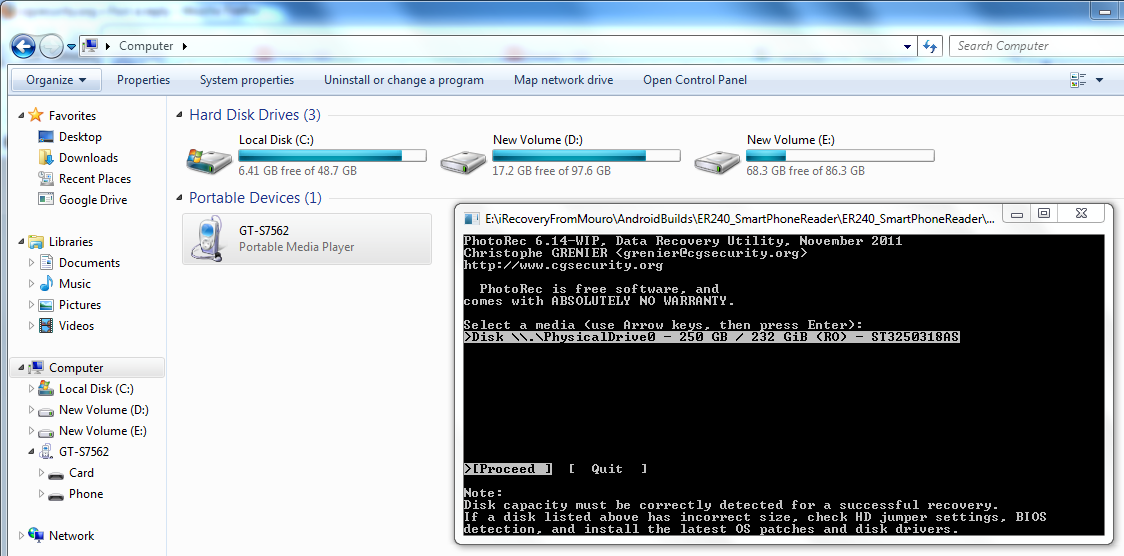Click the Refresh button beside address bar
The height and width of the screenshot is (556, 1124).
tap(930, 46)
